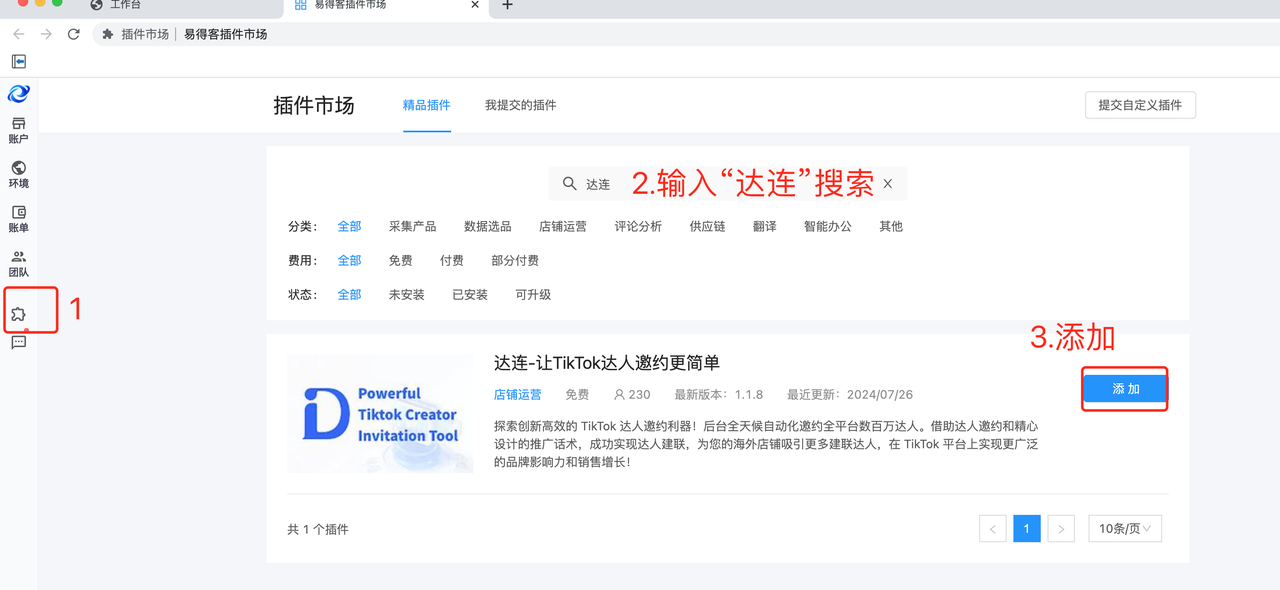This screenshot has height=590, width=1280.
Task: Open the 达连 plugin thumbnail image
Action: point(380,413)
